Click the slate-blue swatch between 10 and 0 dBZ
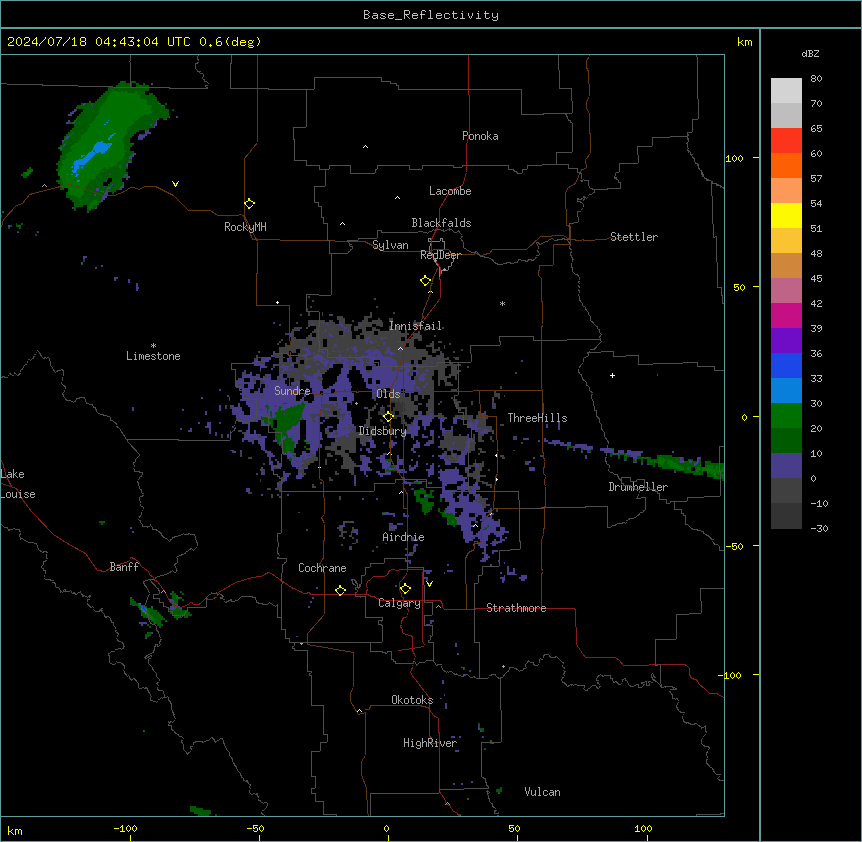 [786, 466]
